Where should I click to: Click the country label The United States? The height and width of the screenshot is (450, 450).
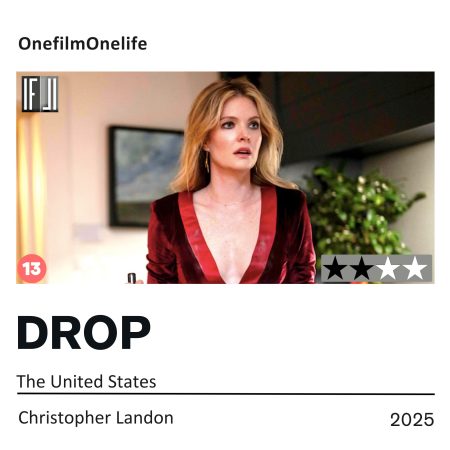pos(86,381)
